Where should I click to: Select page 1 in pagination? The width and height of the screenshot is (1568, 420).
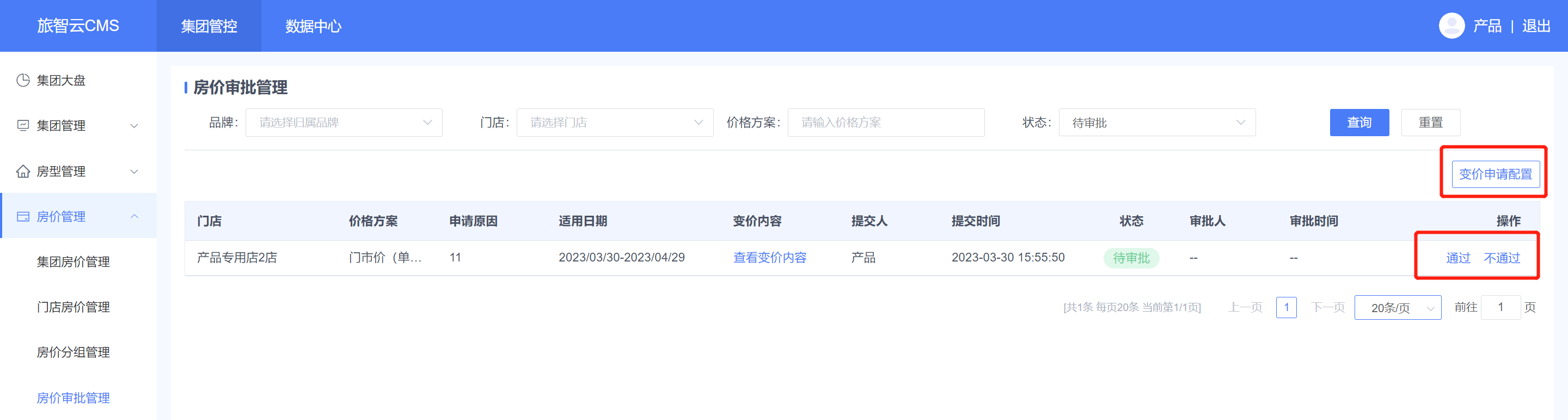(1286, 307)
